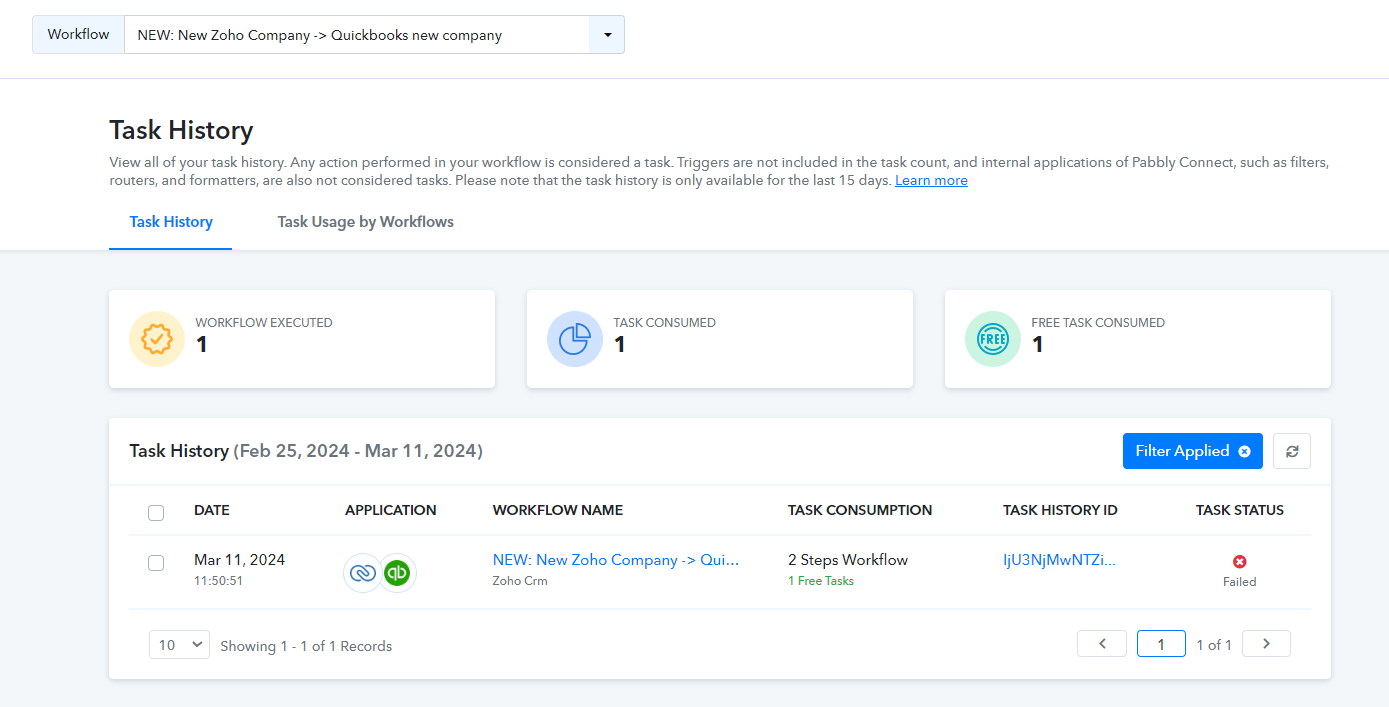Click the Showing 1 - 1 of 1 Records text
This screenshot has width=1389, height=707.
click(x=306, y=646)
